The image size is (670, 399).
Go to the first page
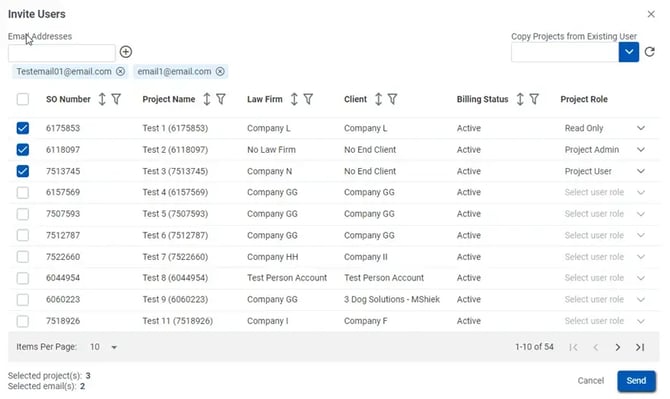tap(573, 347)
